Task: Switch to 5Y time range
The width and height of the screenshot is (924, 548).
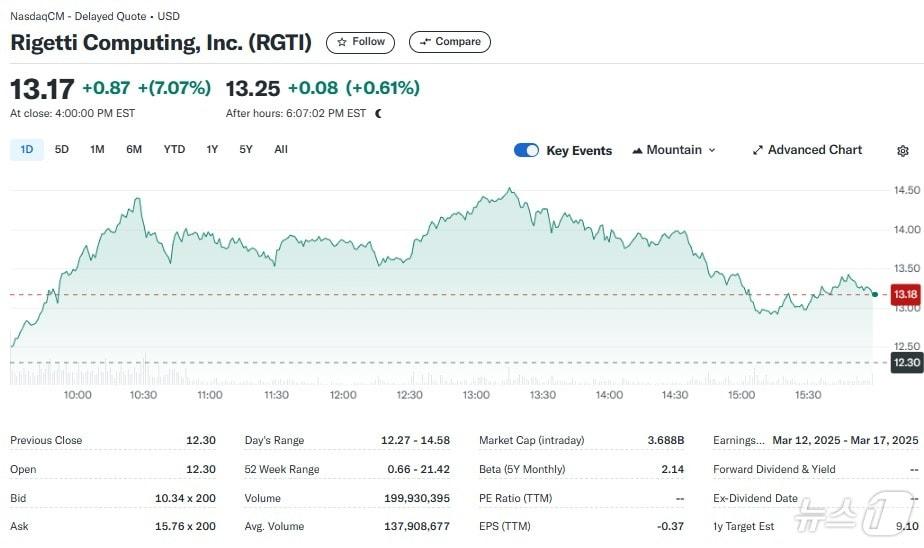Action: pos(246,150)
